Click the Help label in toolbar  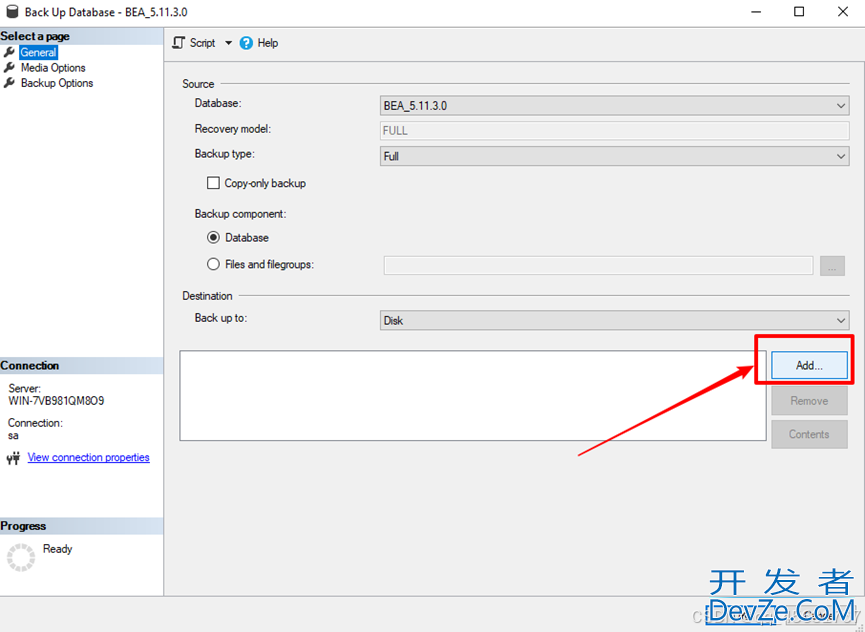pyautogui.click(x=268, y=43)
